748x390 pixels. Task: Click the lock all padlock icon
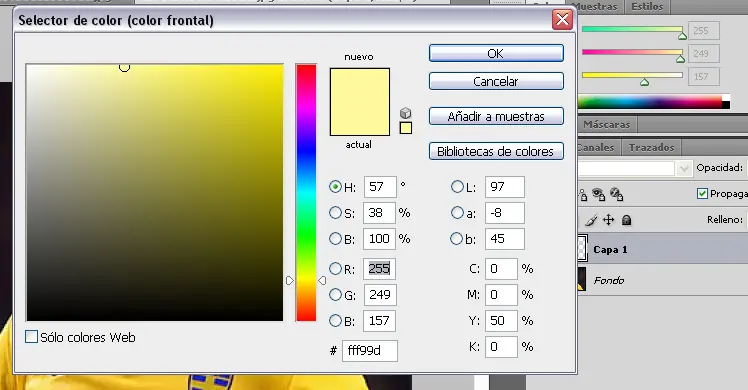pyautogui.click(x=626, y=220)
